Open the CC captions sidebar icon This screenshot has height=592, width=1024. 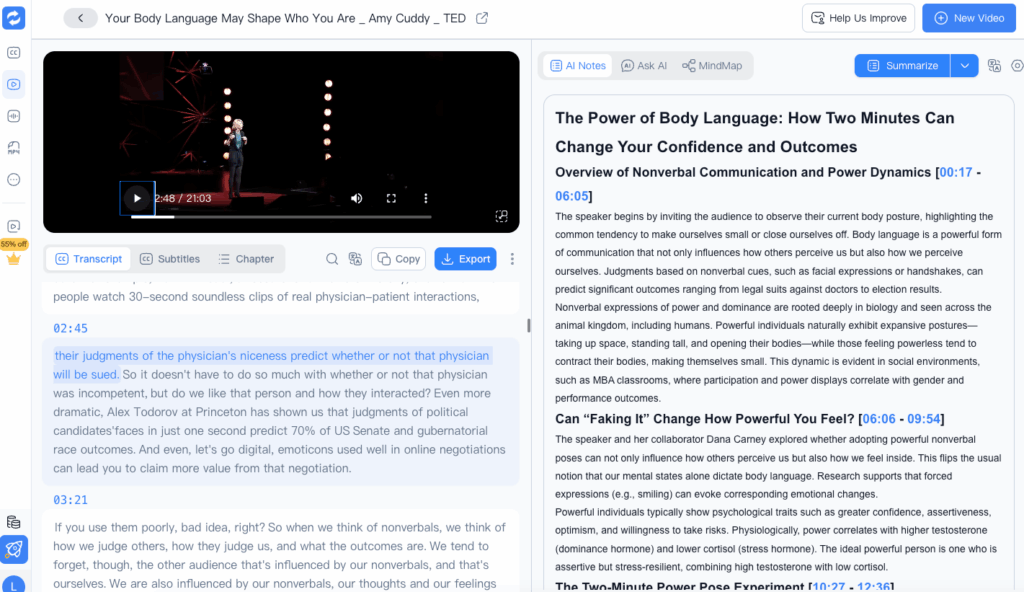point(14,52)
